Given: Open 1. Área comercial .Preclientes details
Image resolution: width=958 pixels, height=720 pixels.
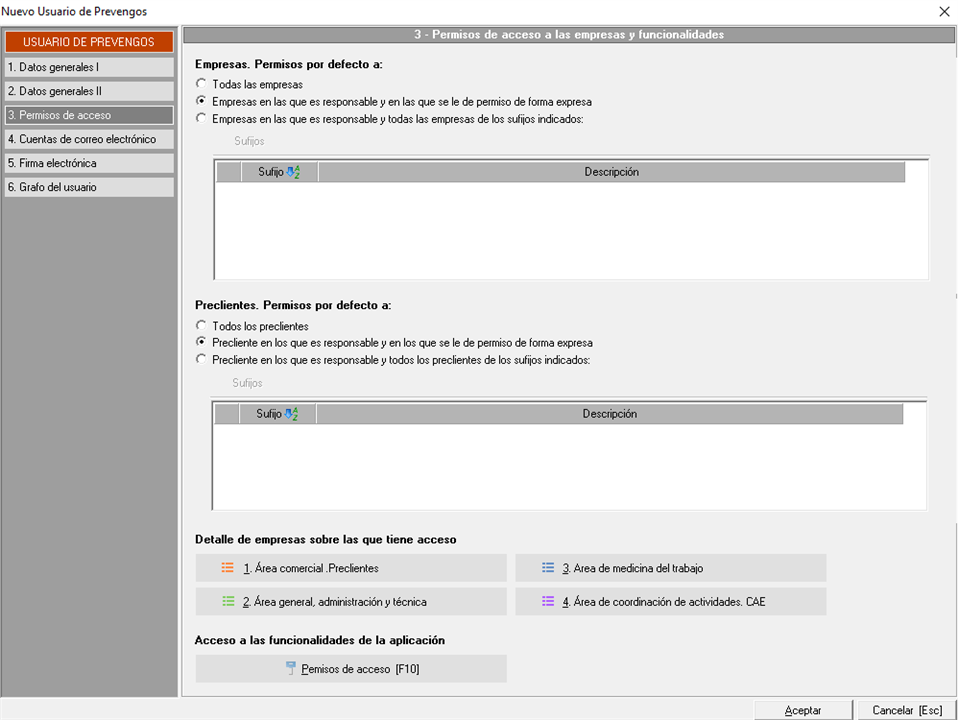Looking at the screenshot, I should pyautogui.click(x=351, y=568).
